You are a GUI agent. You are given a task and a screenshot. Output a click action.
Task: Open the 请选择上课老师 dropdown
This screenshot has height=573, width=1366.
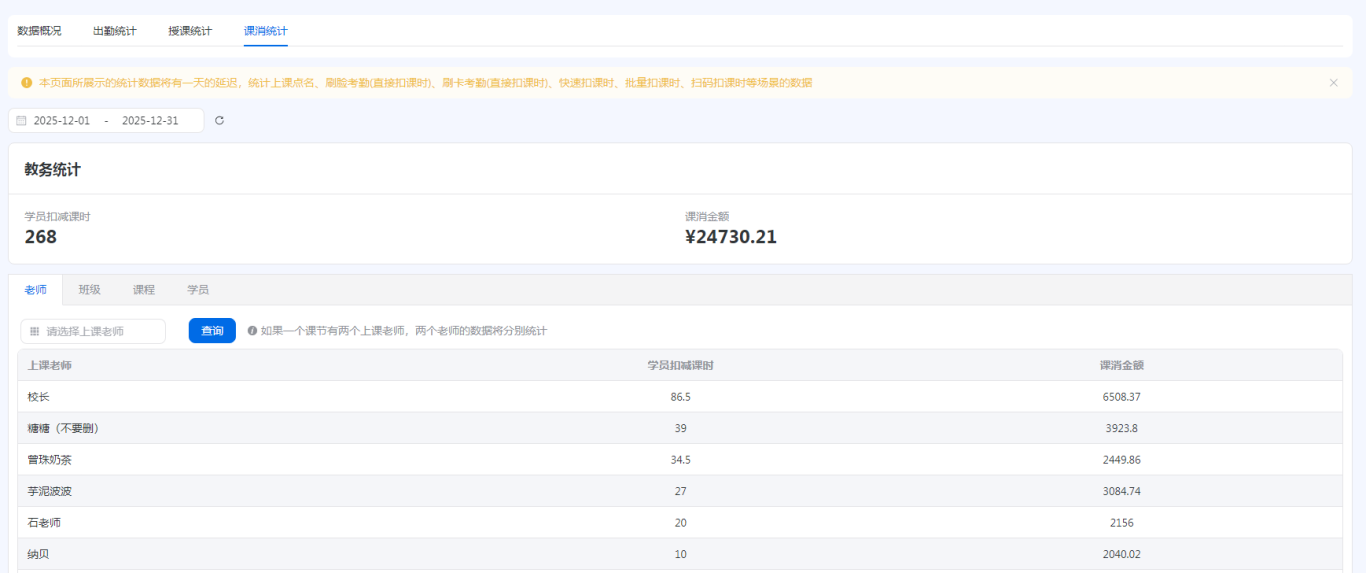93,331
